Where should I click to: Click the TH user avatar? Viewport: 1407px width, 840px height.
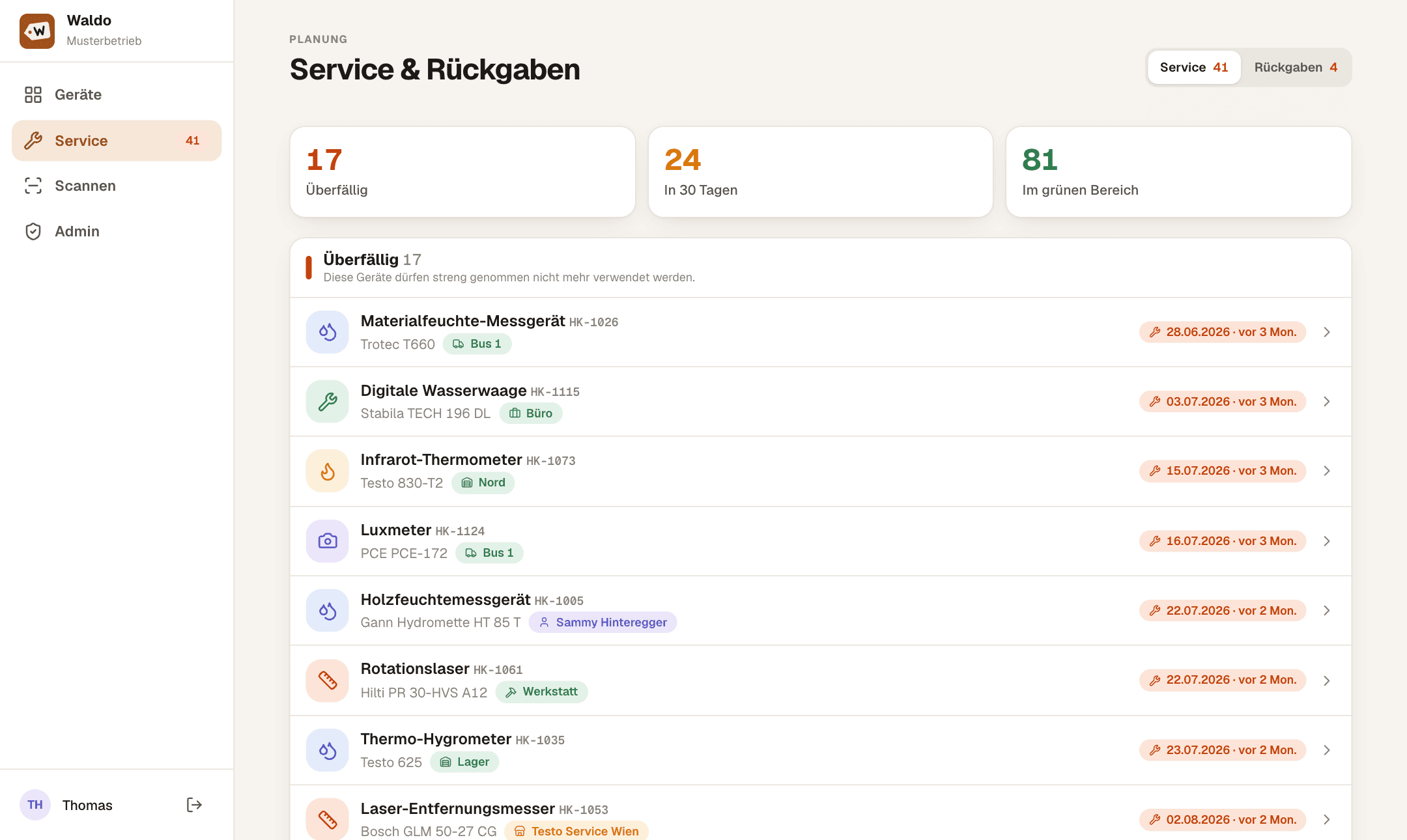point(35,805)
